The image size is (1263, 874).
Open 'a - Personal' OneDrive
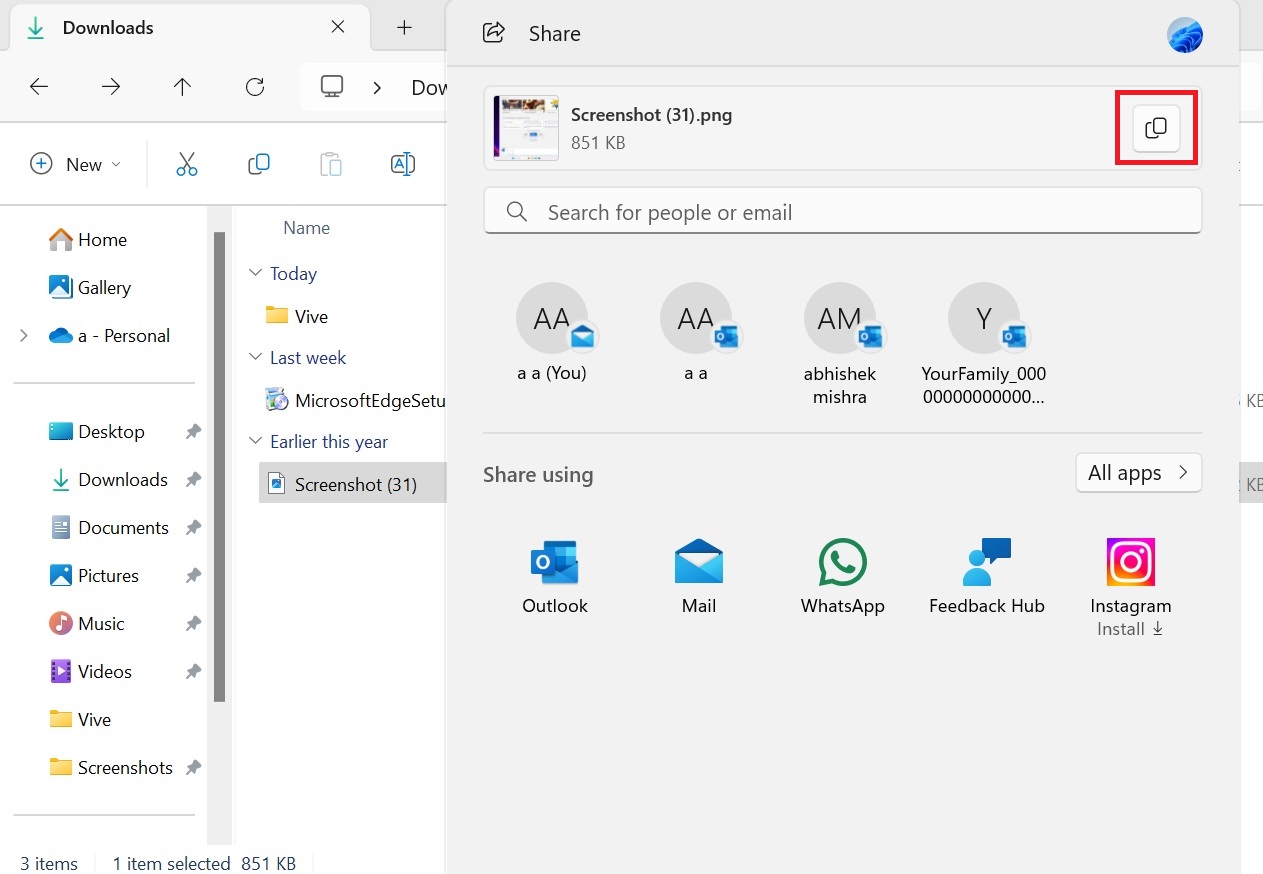click(x=110, y=336)
